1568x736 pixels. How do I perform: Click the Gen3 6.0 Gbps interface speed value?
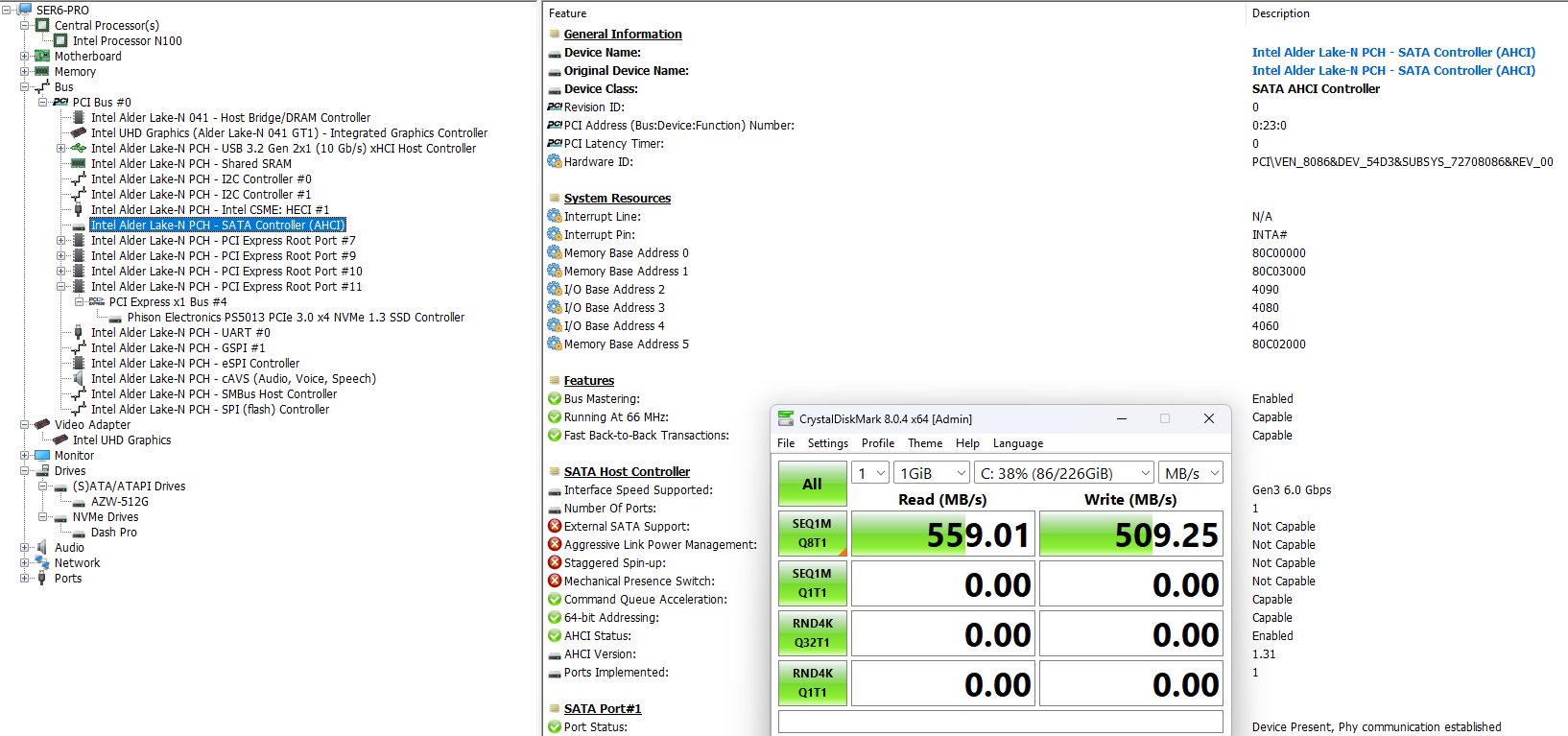(x=1292, y=489)
